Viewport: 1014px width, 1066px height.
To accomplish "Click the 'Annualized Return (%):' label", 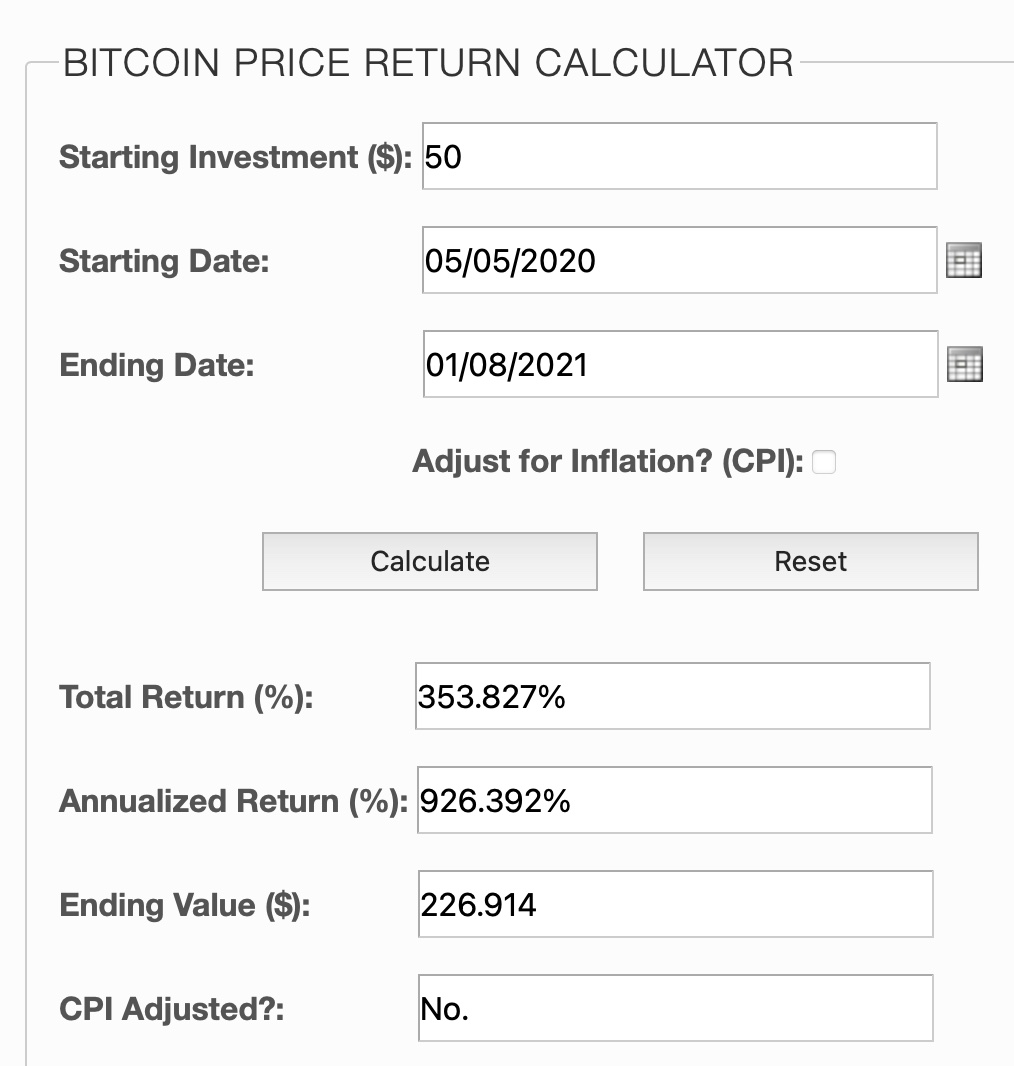I will (x=234, y=801).
